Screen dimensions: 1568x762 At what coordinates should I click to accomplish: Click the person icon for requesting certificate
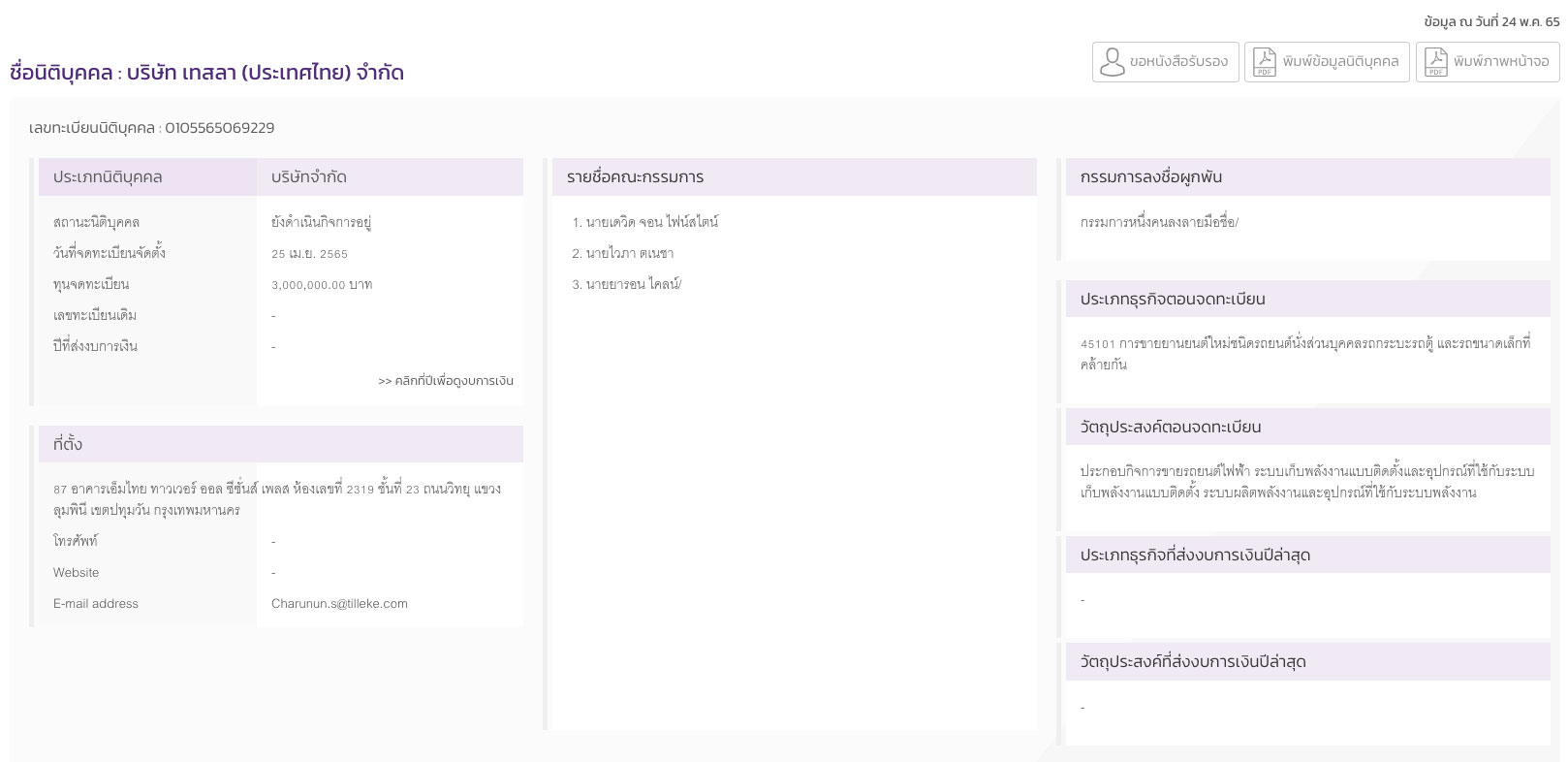click(x=1113, y=62)
